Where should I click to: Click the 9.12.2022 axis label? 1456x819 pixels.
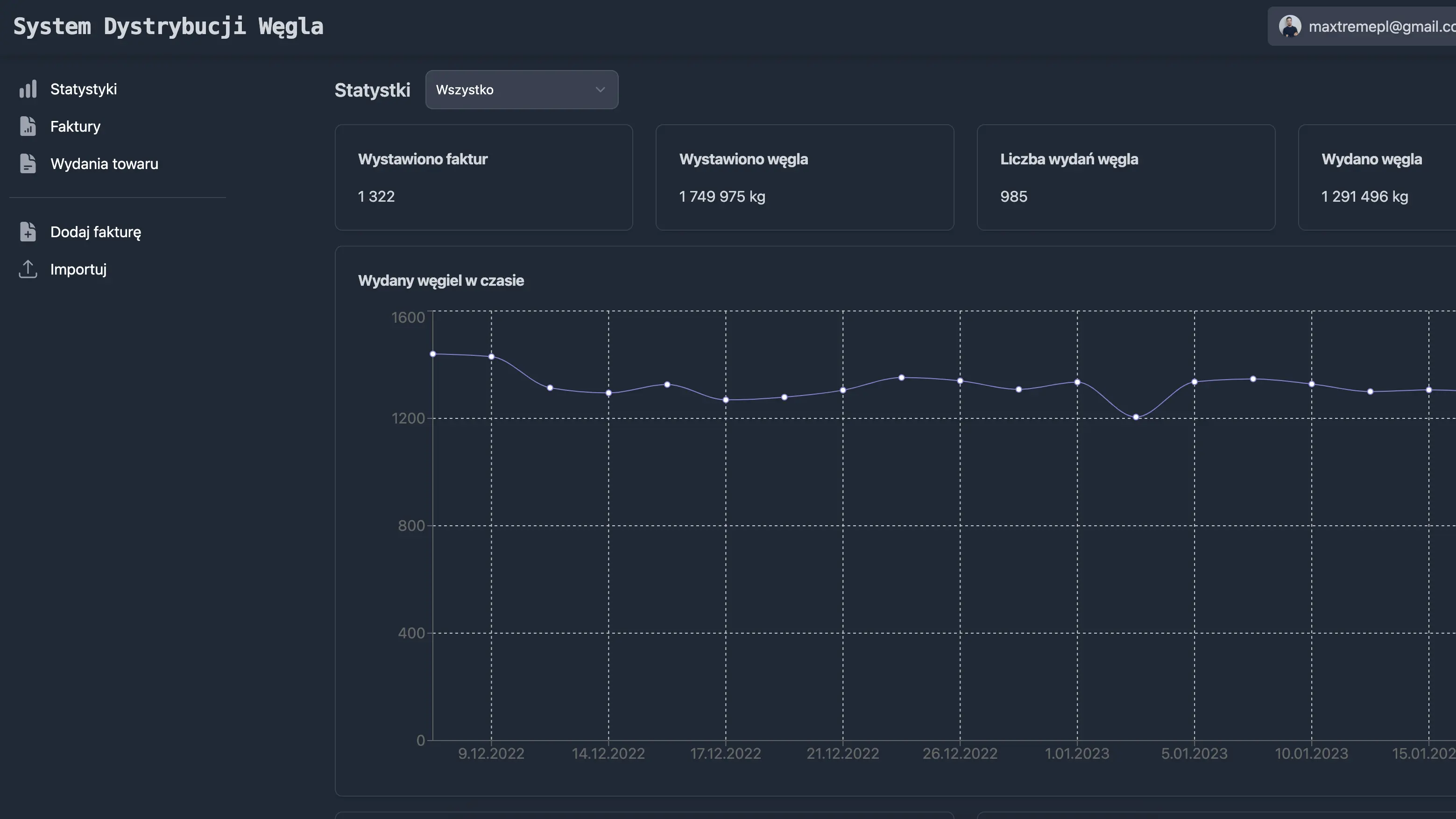(491, 754)
